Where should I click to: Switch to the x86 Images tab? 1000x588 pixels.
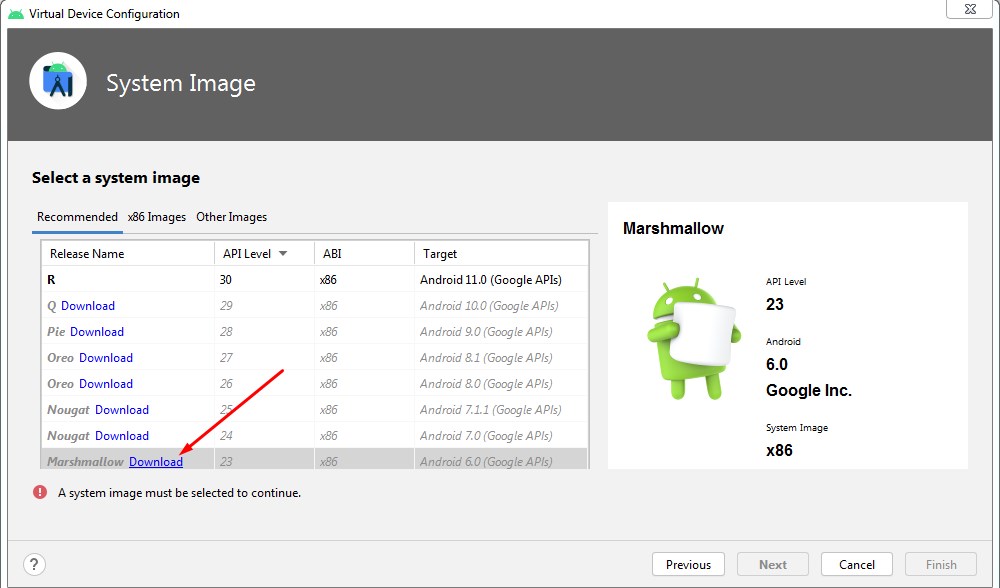pos(157,217)
